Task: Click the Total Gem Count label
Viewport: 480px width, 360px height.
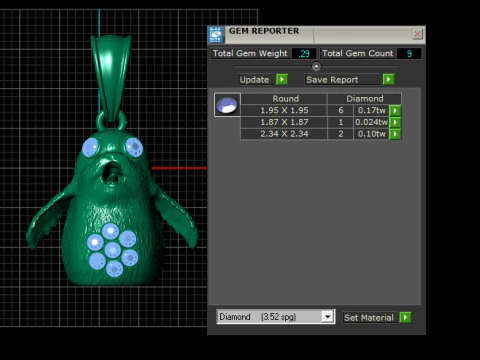Action: (358, 53)
